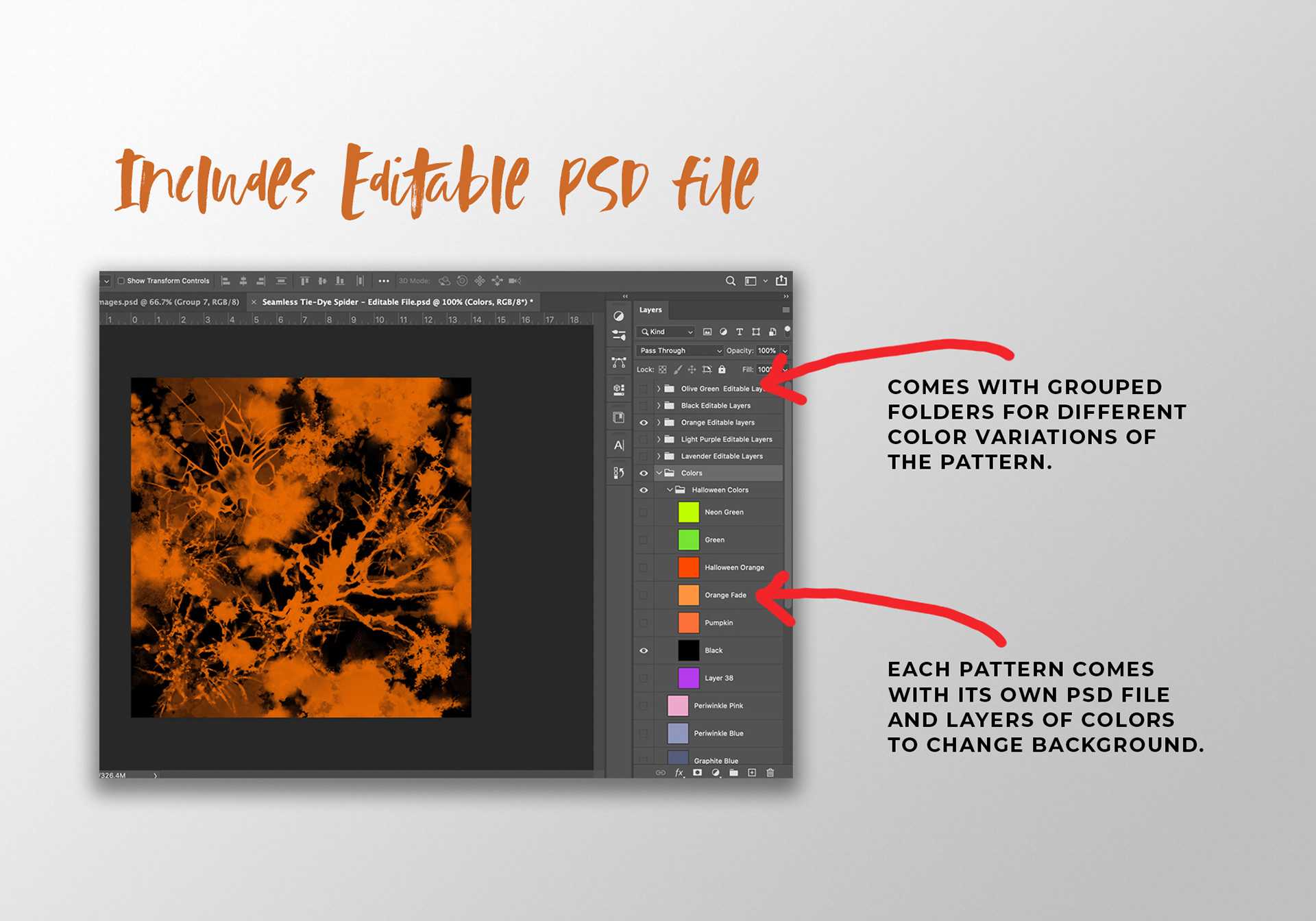1316x921 pixels.
Task: Click the Opacity value field
Action: click(x=766, y=350)
